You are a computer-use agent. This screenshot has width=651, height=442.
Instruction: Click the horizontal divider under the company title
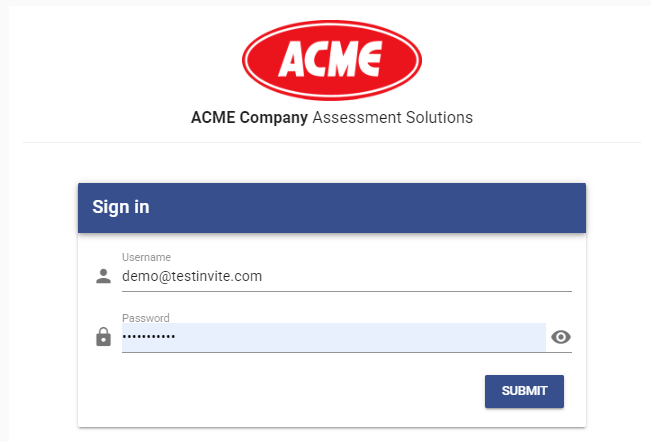click(332, 142)
